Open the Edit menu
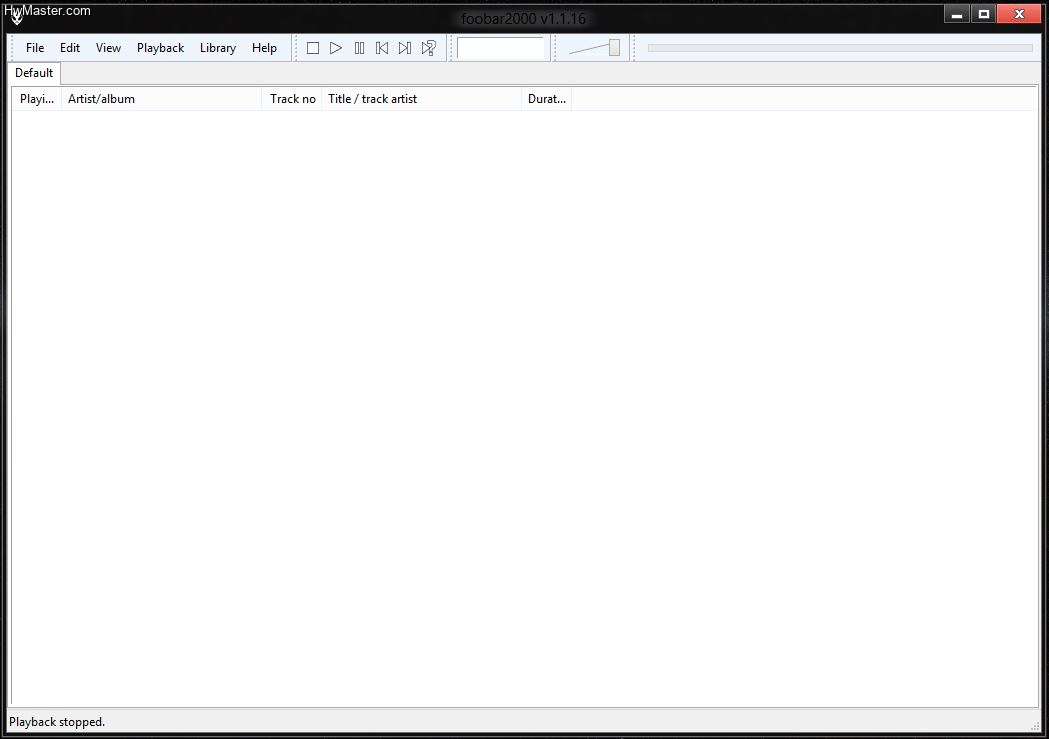Viewport: 1049px width, 739px height. pos(70,48)
